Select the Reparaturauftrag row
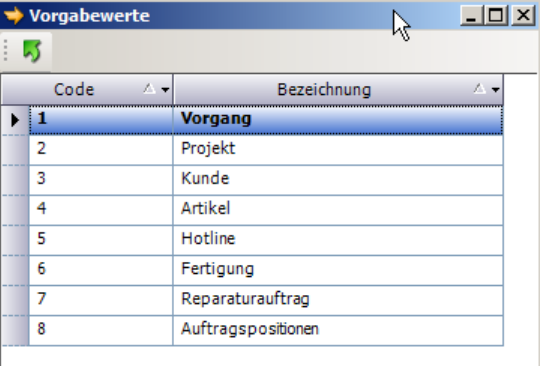The image size is (540, 366). coord(266,300)
